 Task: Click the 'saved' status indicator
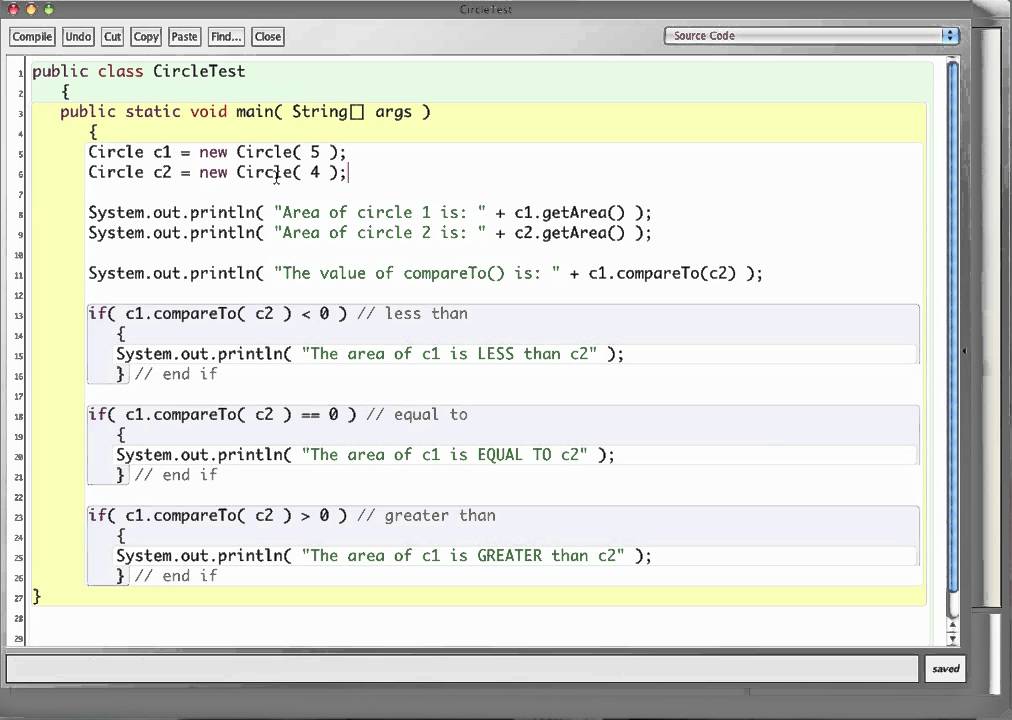[946, 669]
